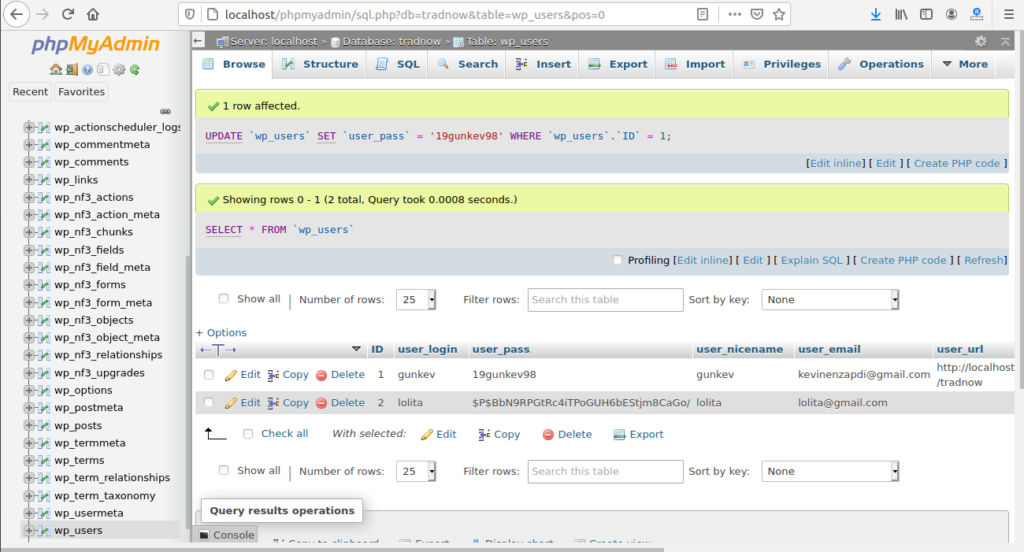The height and width of the screenshot is (552, 1024).
Task: Tick the checkbox for the lolita row
Action: [x=209, y=403]
